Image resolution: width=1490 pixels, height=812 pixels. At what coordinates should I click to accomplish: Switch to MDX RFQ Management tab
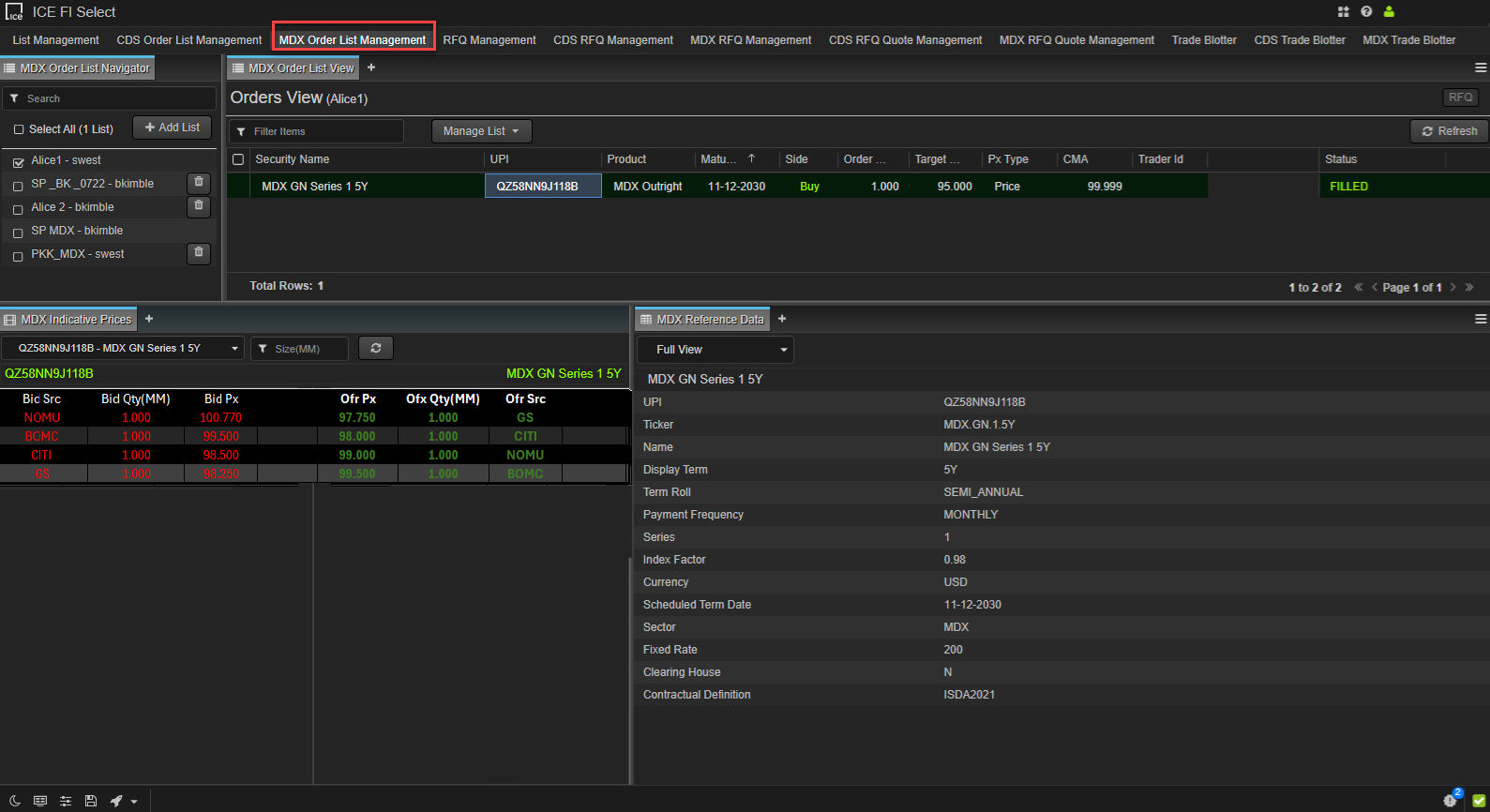pyautogui.click(x=751, y=40)
